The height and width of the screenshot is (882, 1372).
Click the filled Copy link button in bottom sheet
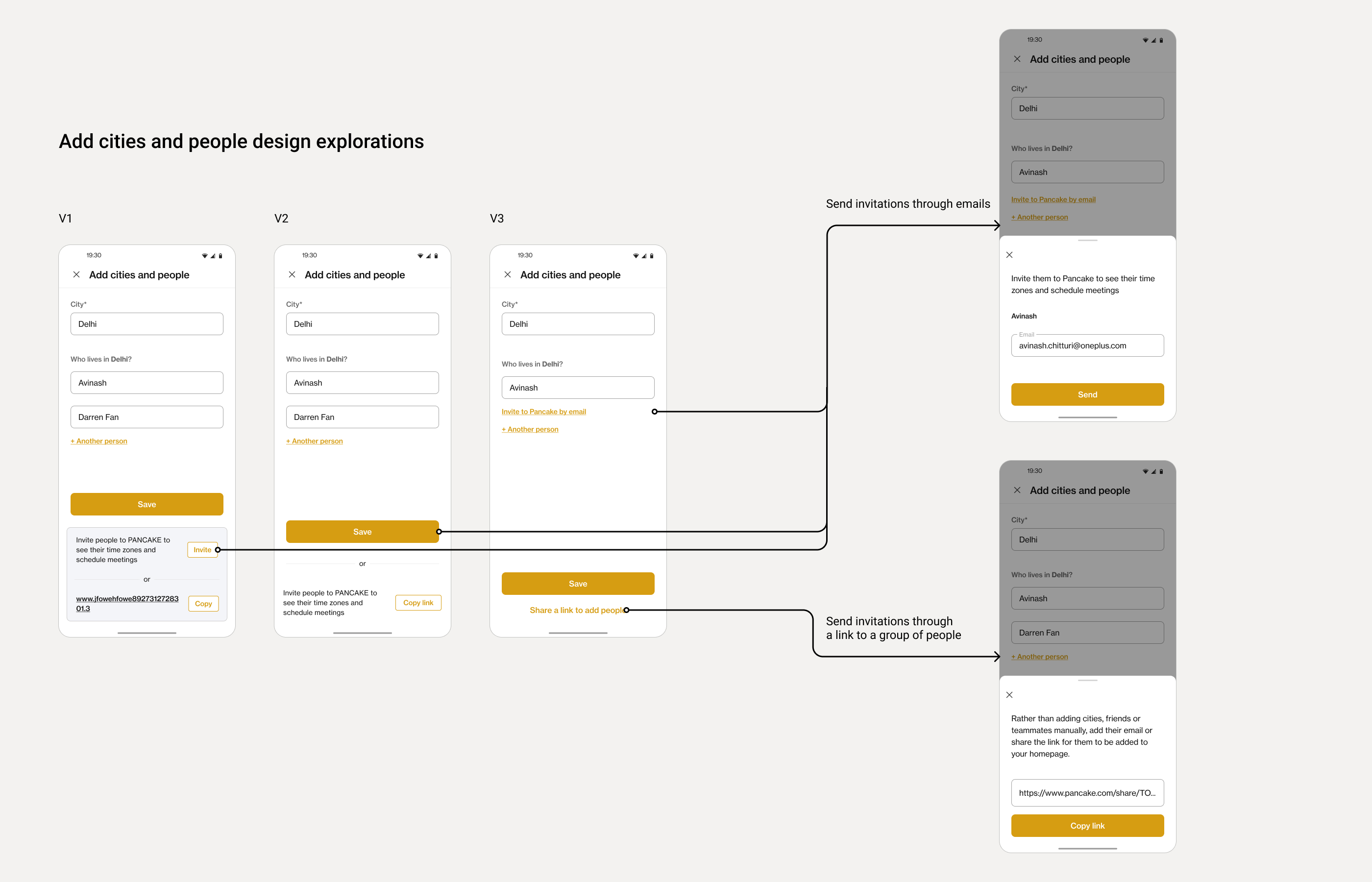[1087, 825]
